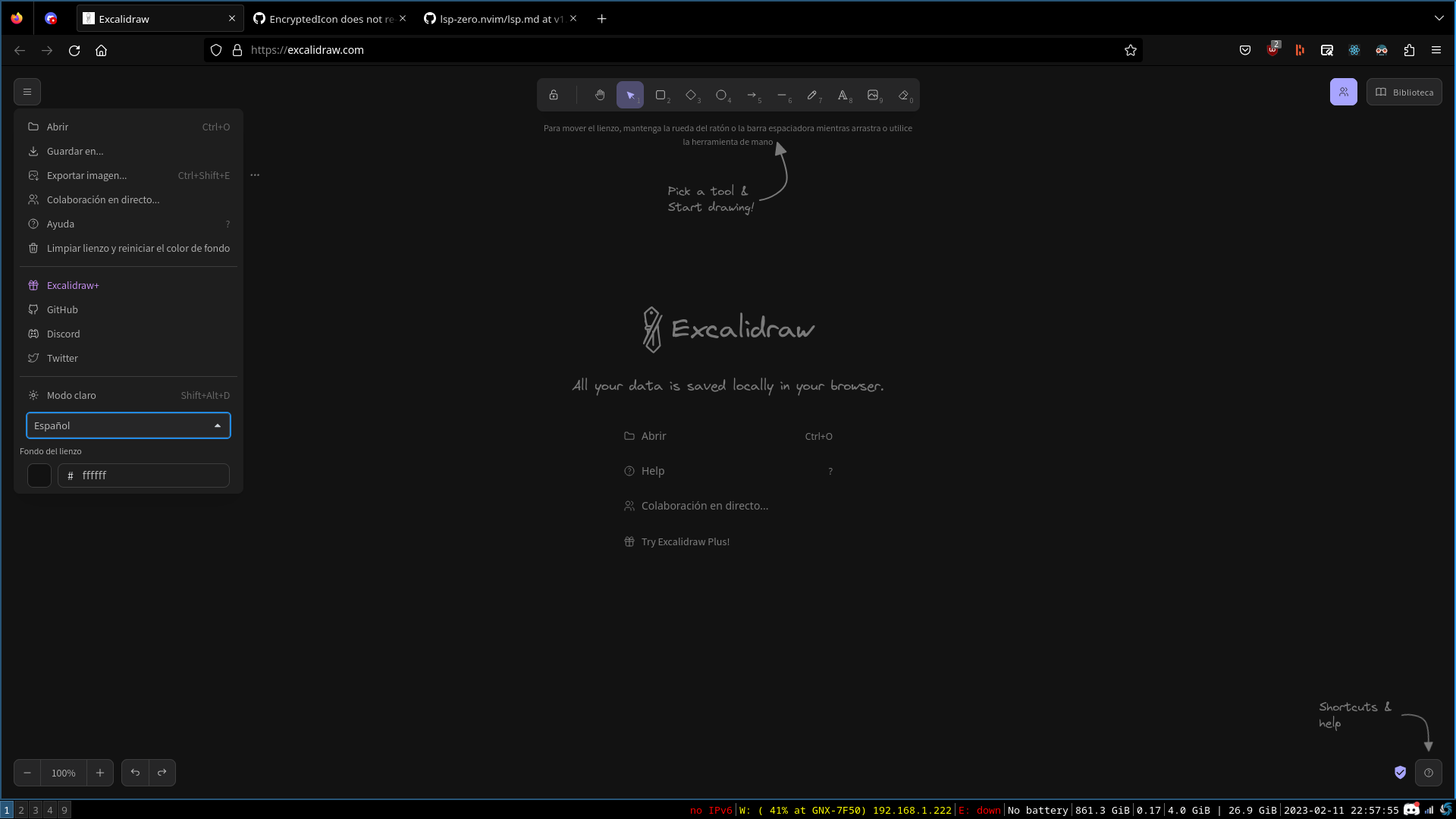1456x819 pixels.
Task: Toggle live collaboration sharing panel
Action: coord(1344,92)
